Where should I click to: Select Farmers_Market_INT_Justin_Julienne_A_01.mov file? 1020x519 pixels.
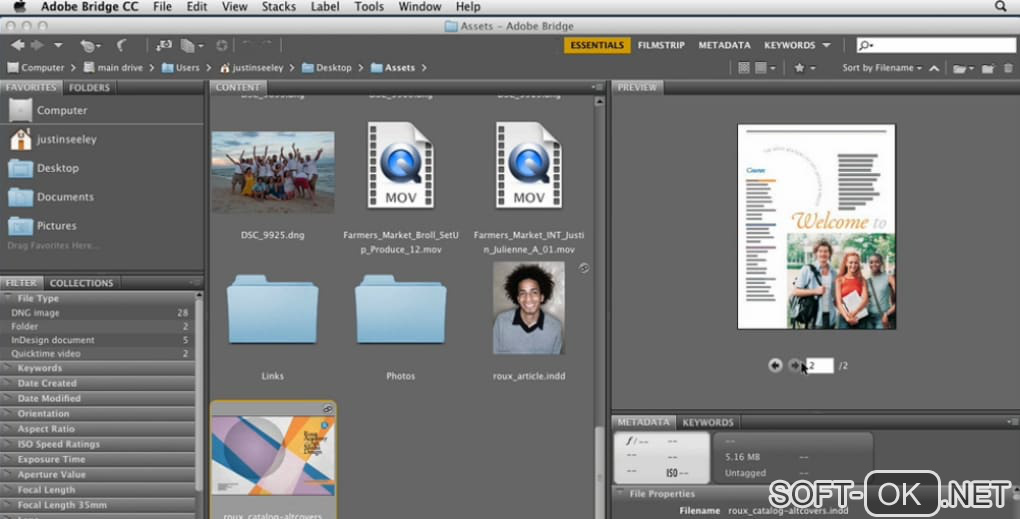[x=529, y=166]
